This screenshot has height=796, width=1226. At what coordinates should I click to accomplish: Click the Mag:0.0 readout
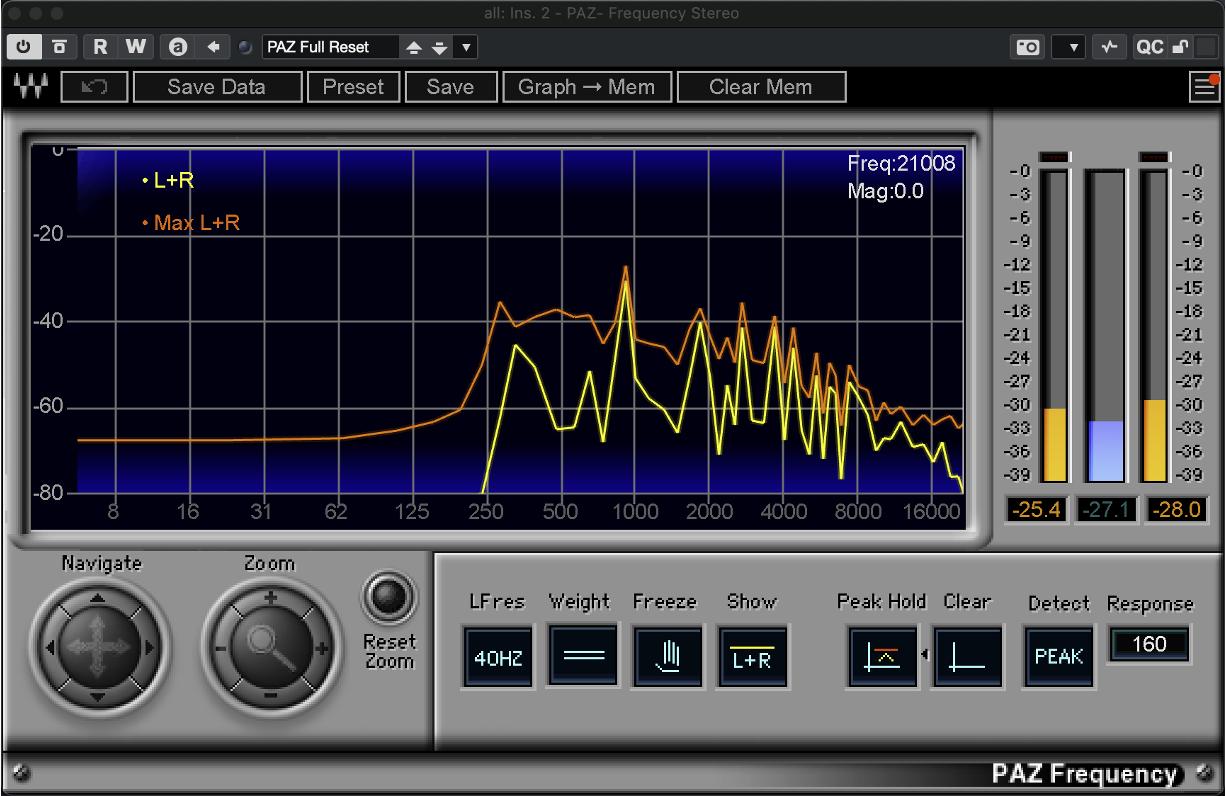886,191
